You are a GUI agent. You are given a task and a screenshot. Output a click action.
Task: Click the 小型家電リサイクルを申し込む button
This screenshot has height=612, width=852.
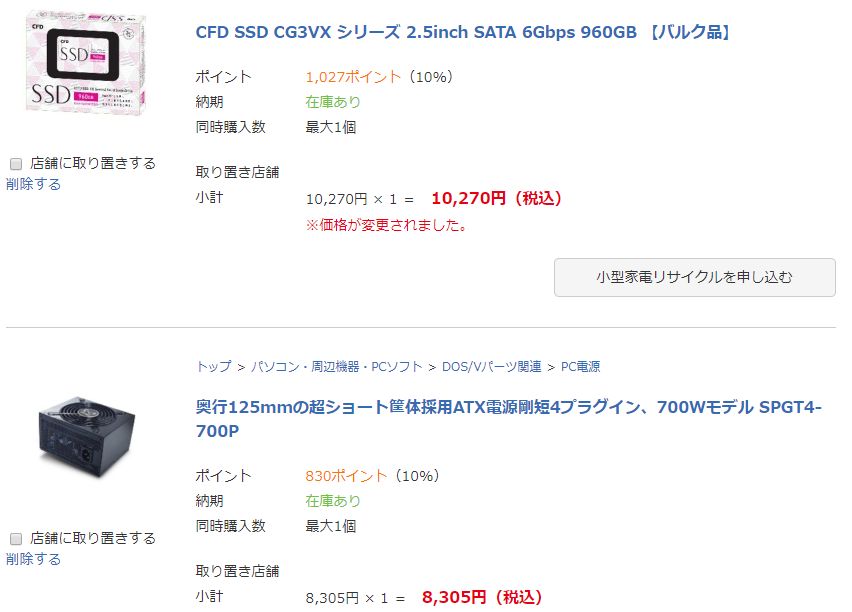coord(694,277)
